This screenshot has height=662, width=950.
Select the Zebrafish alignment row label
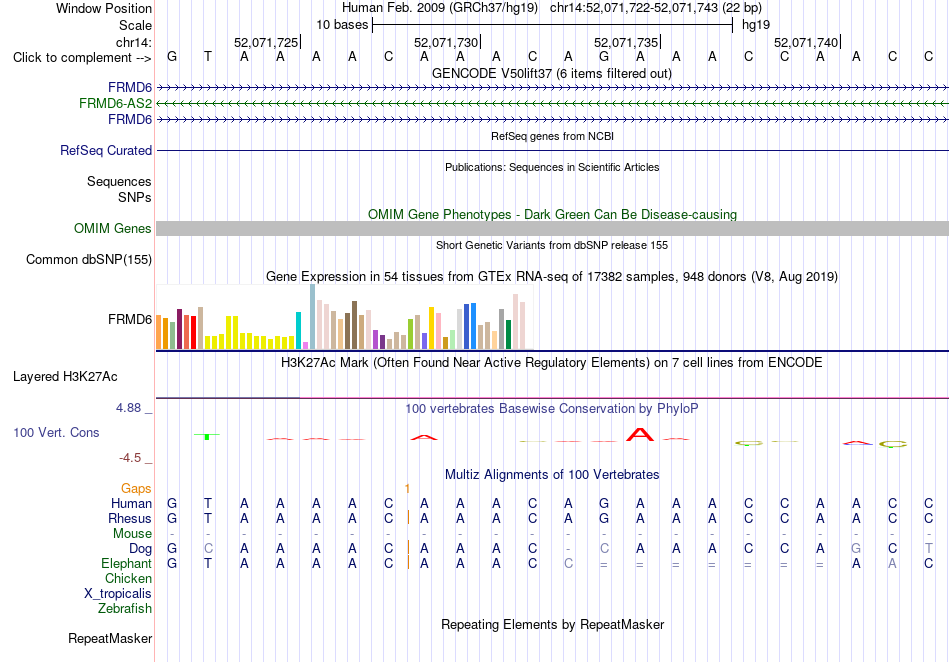pyautogui.click(x=125, y=609)
